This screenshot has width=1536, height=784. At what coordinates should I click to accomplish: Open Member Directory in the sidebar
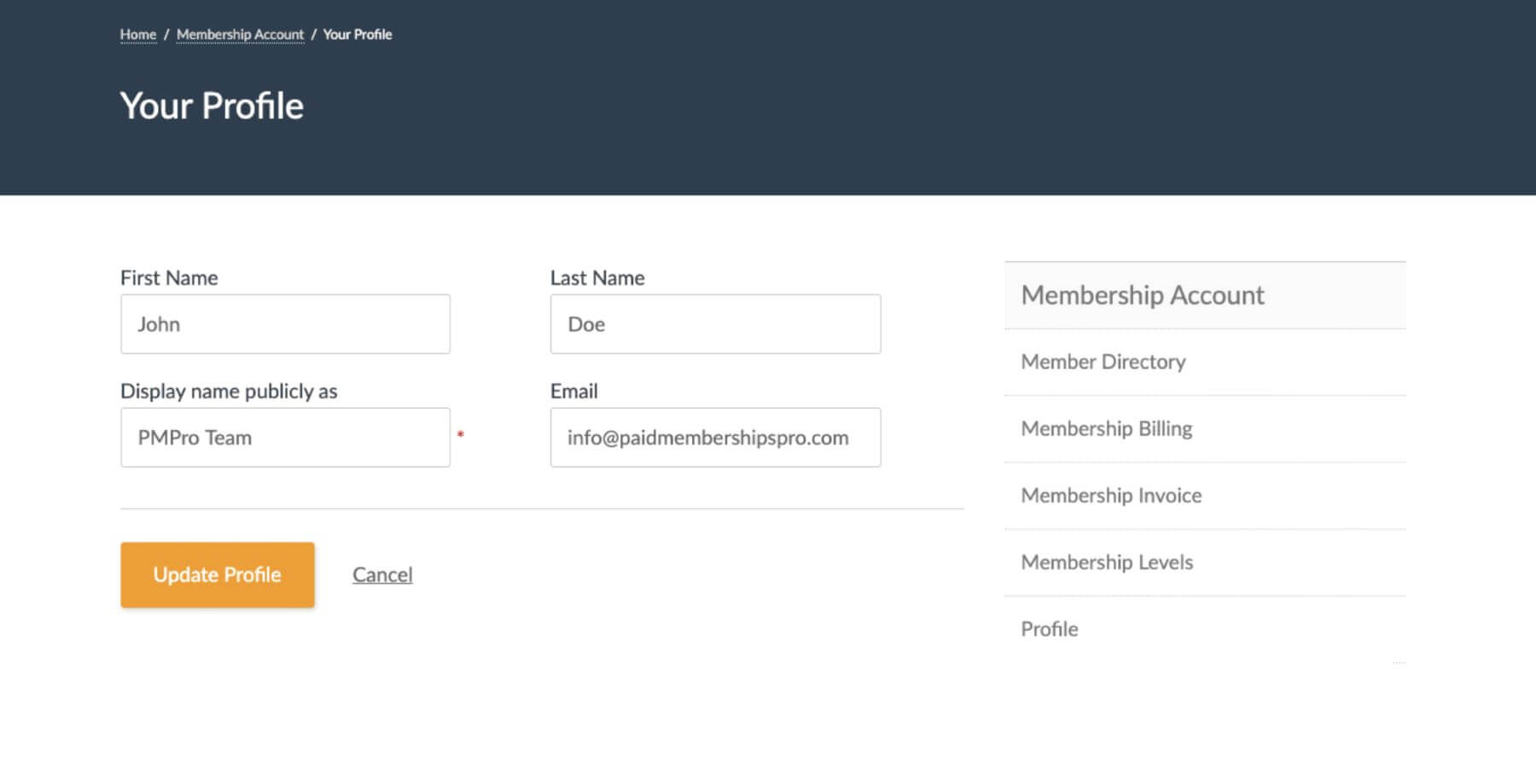(x=1103, y=362)
